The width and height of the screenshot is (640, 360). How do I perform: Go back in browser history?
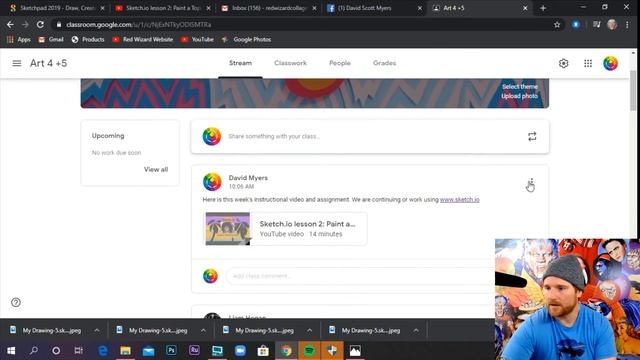tap(10, 24)
